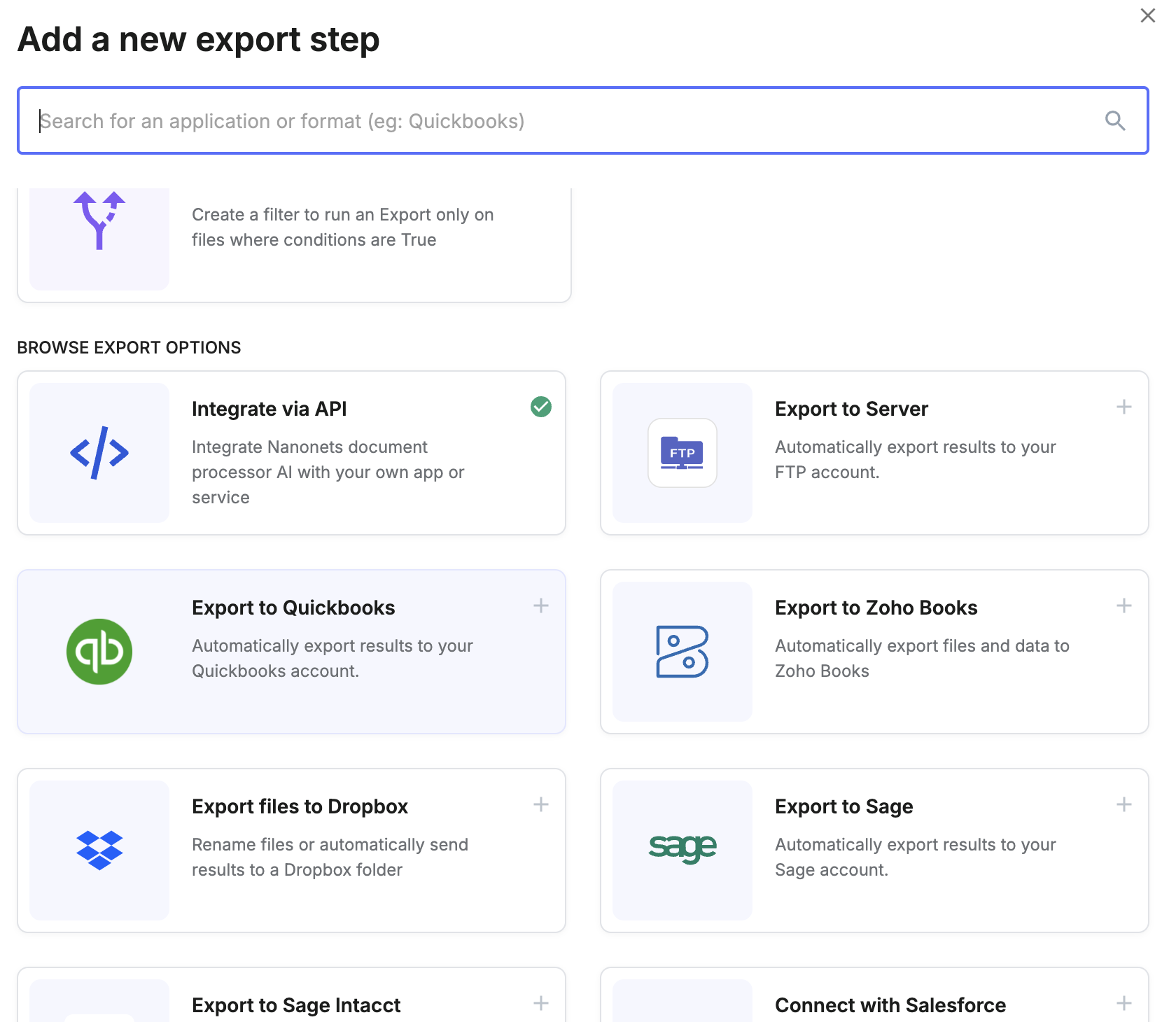The image size is (1176, 1022).
Task: Close the Add a new export step dialog
Action: (1147, 15)
